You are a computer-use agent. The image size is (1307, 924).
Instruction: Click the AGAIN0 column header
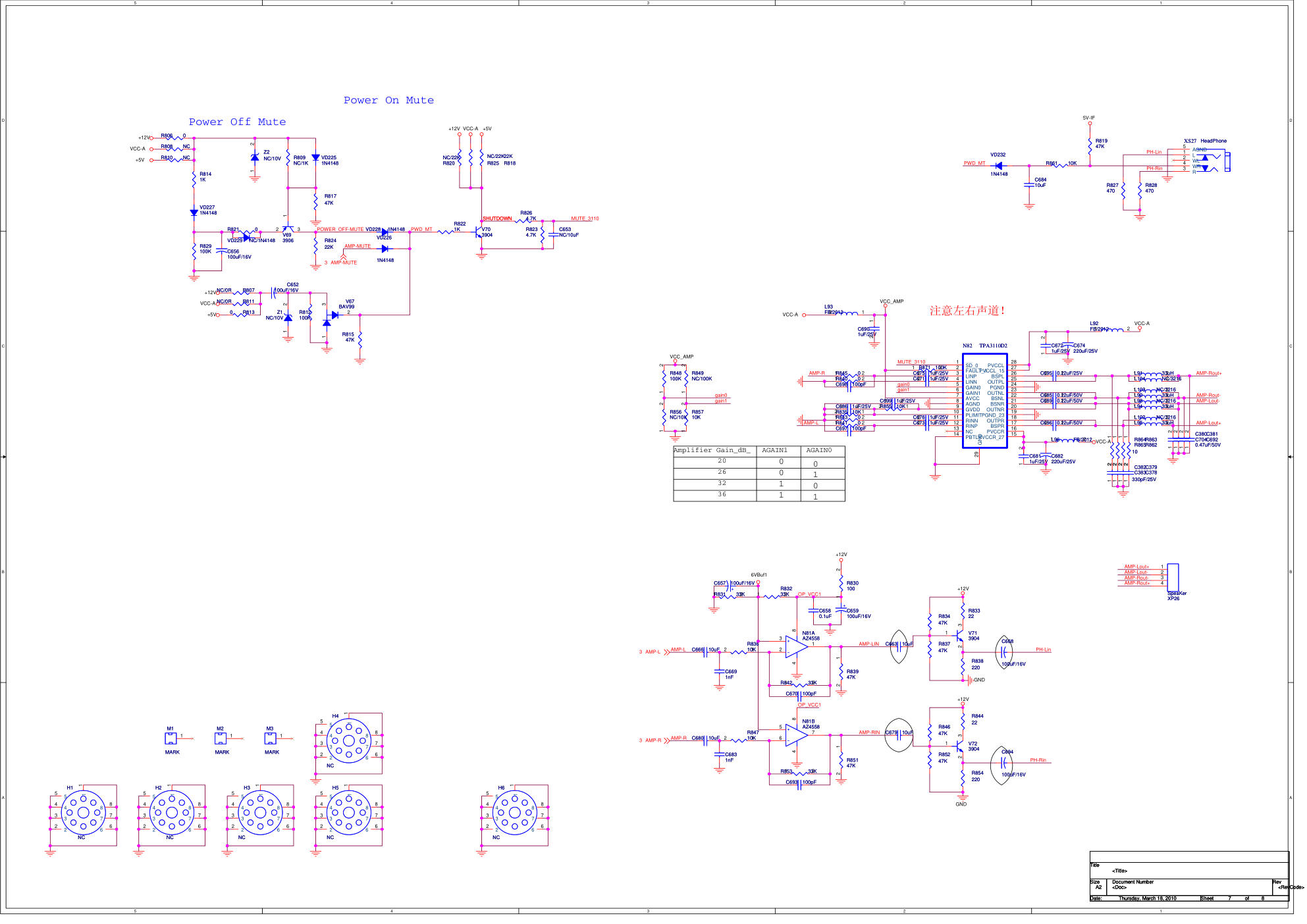(x=819, y=450)
